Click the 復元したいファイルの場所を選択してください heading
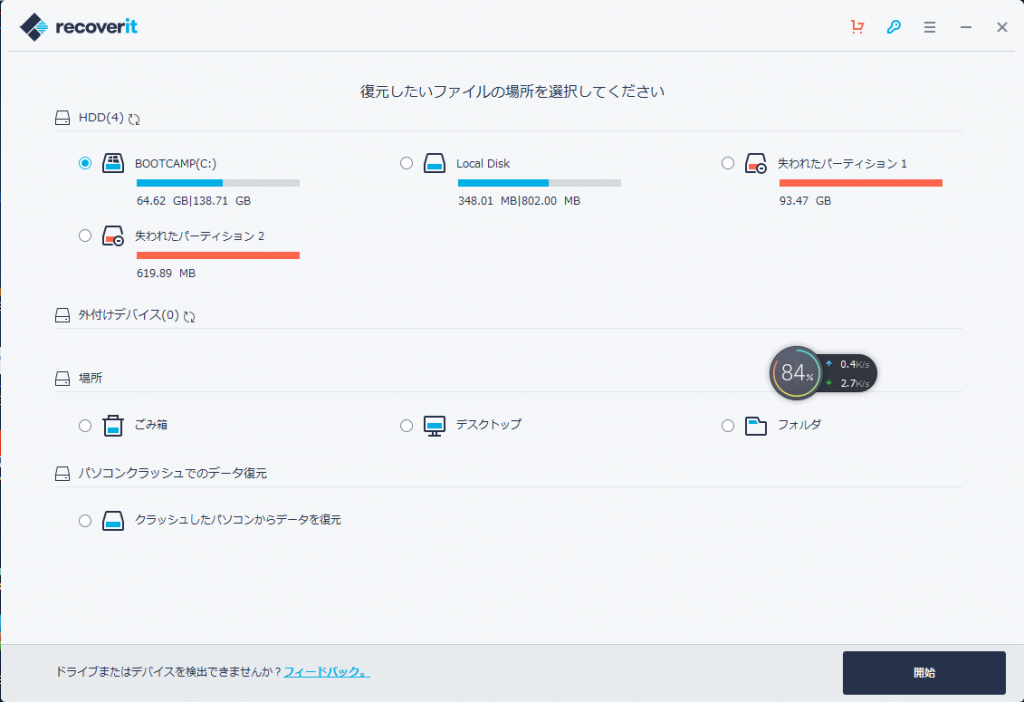Viewport: 1024px width, 702px height. pos(512,91)
